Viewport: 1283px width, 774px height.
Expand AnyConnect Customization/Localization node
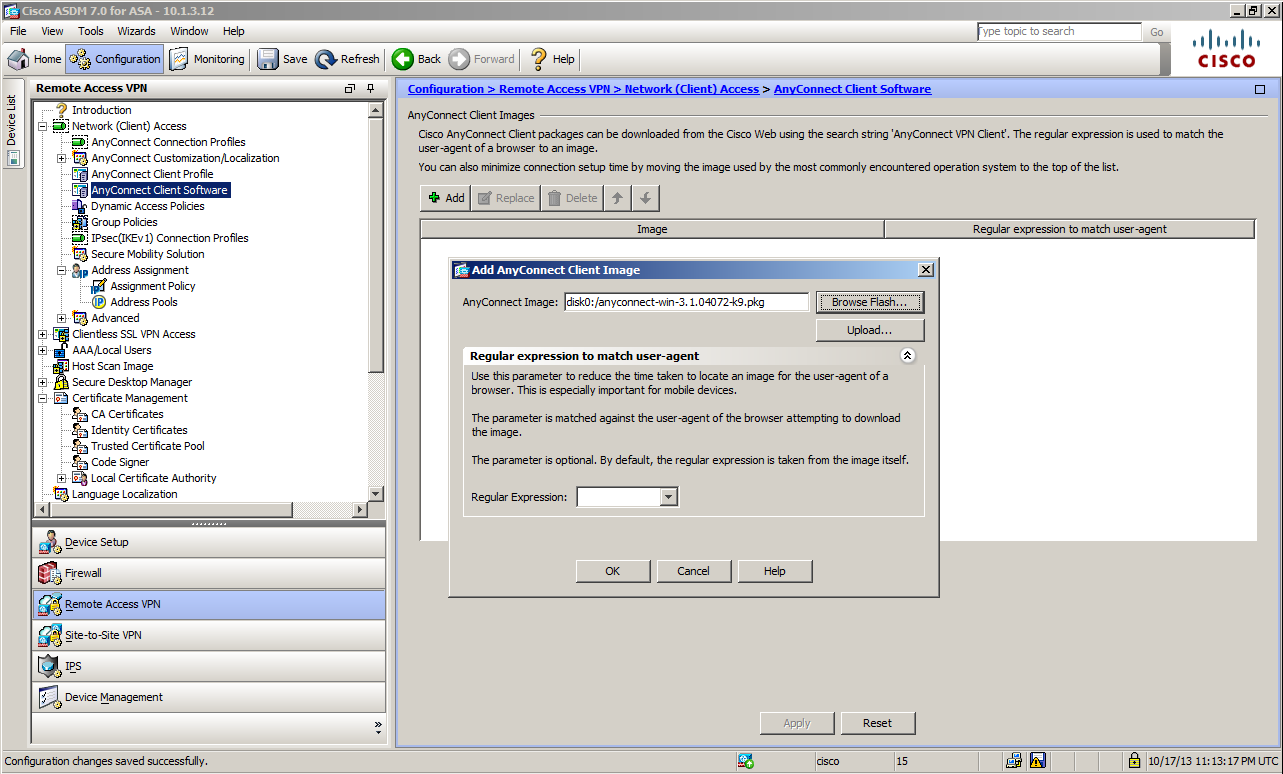[62, 158]
